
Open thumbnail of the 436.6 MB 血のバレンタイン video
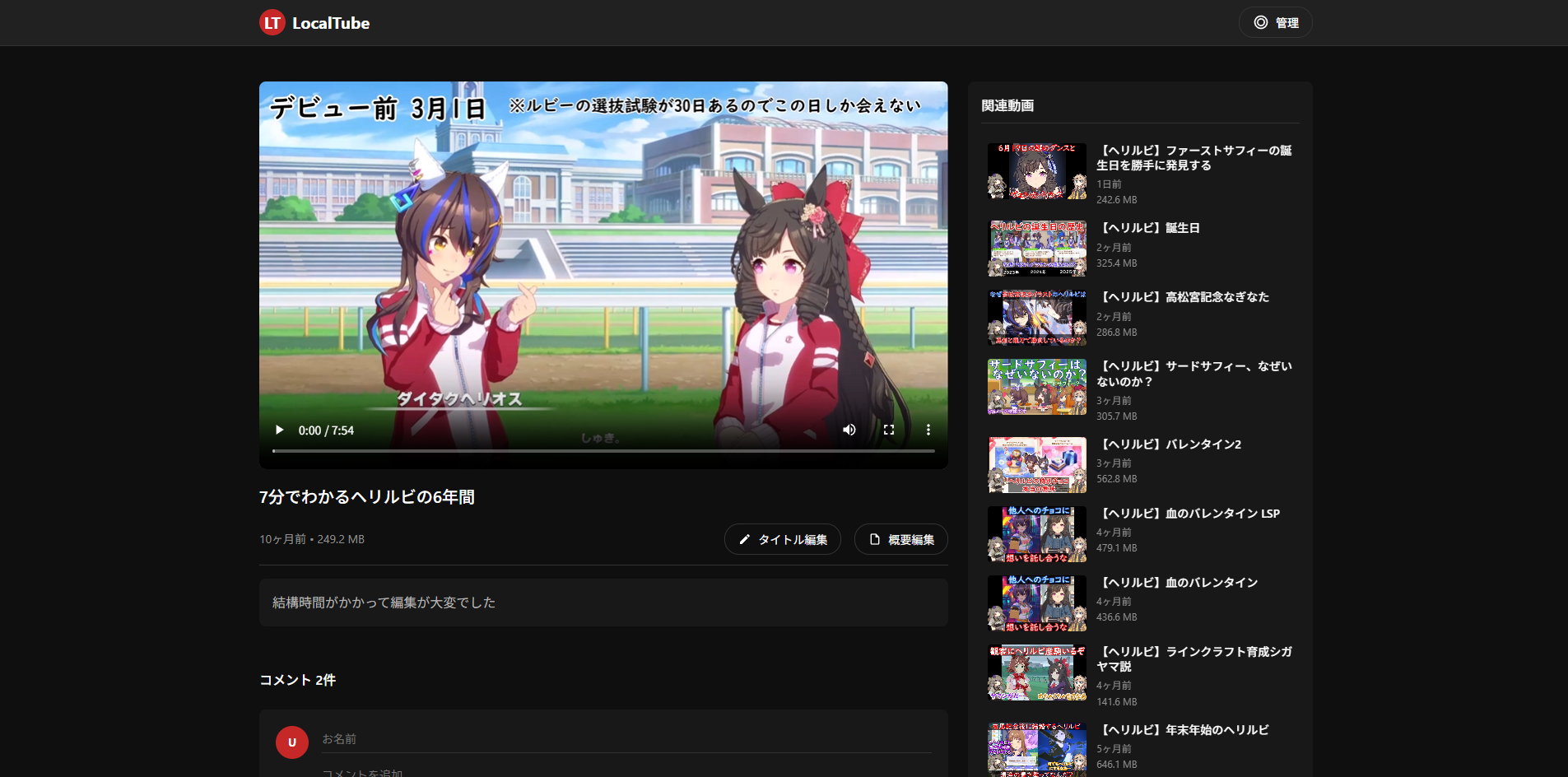pos(1037,603)
